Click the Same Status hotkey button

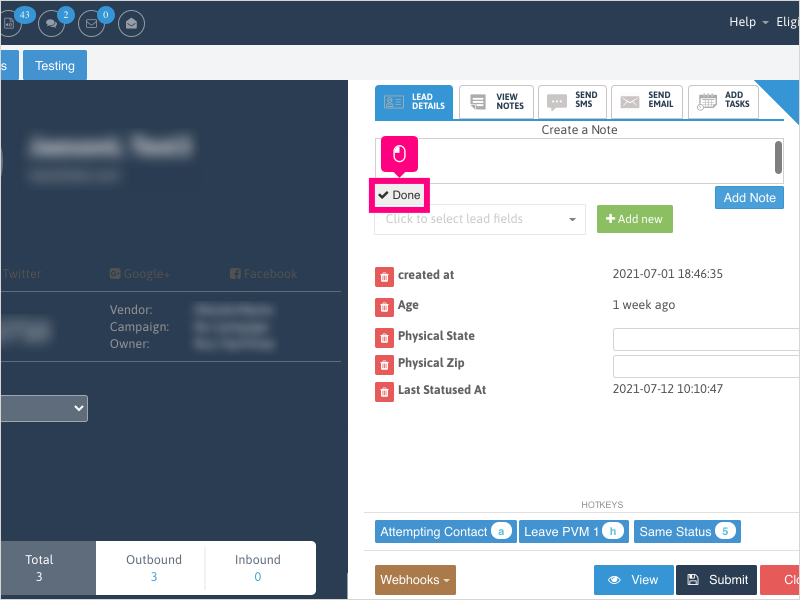coord(687,532)
